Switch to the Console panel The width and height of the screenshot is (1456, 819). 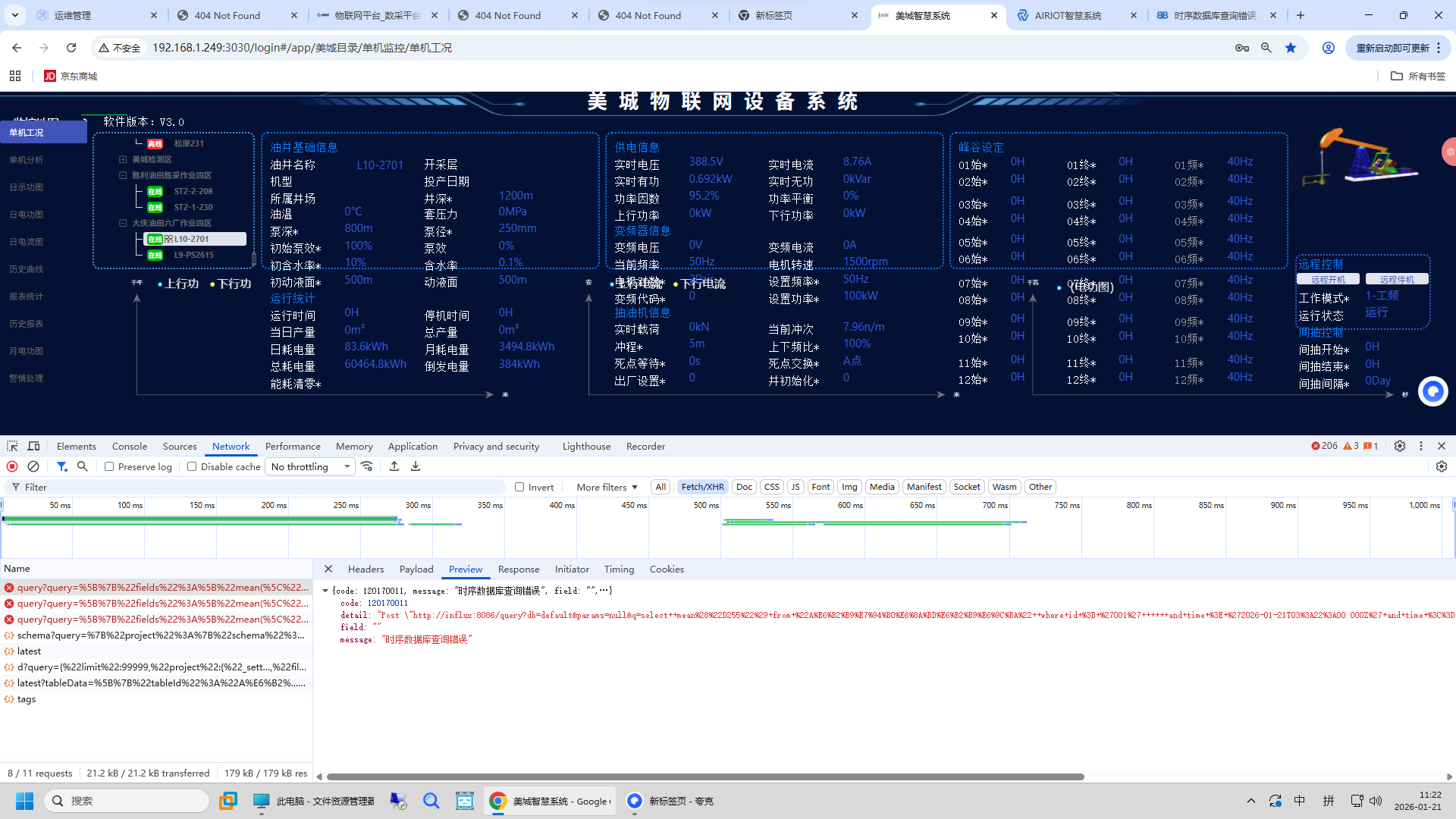point(129,446)
